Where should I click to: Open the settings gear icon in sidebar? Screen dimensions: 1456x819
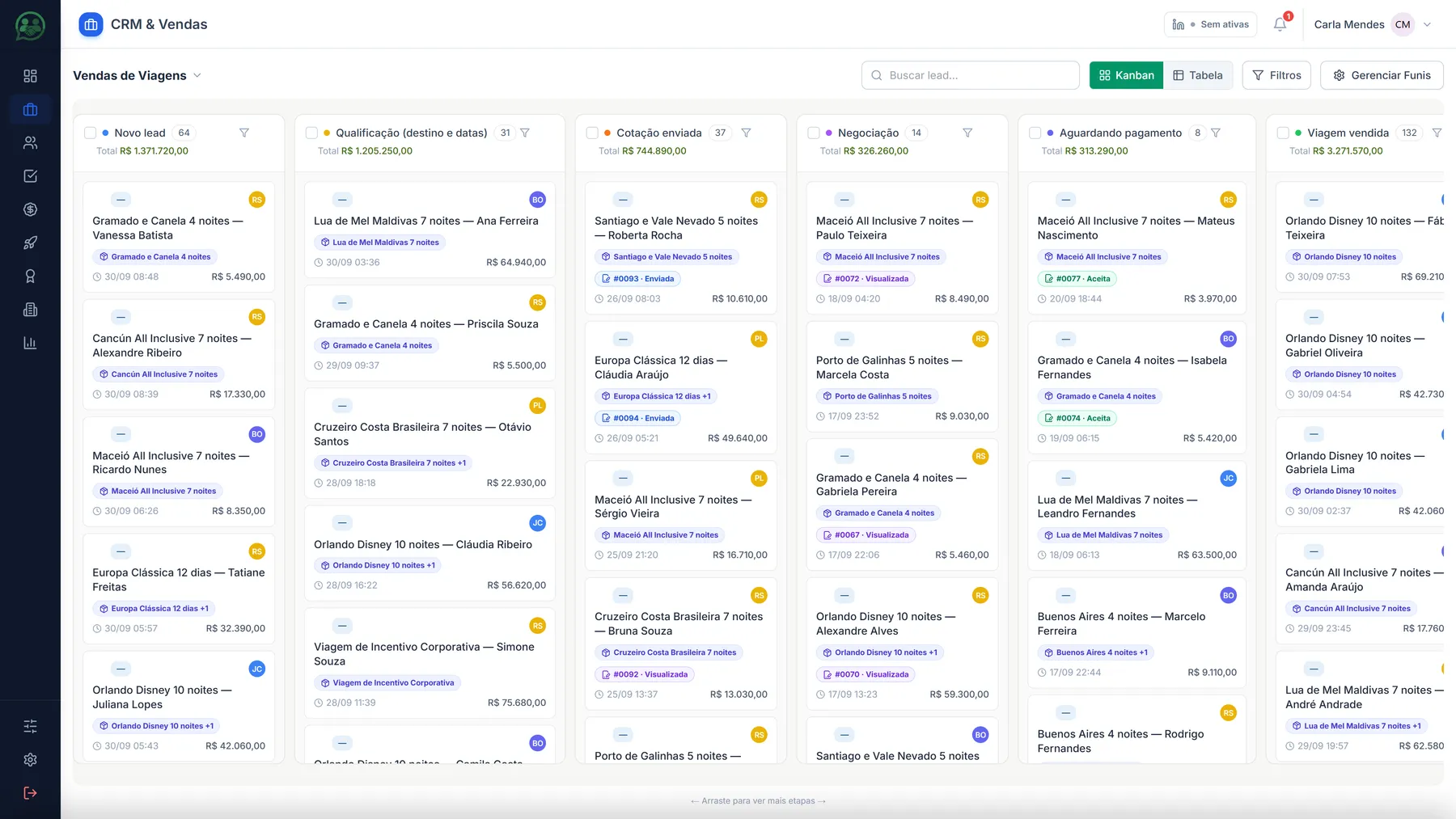click(x=30, y=760)
